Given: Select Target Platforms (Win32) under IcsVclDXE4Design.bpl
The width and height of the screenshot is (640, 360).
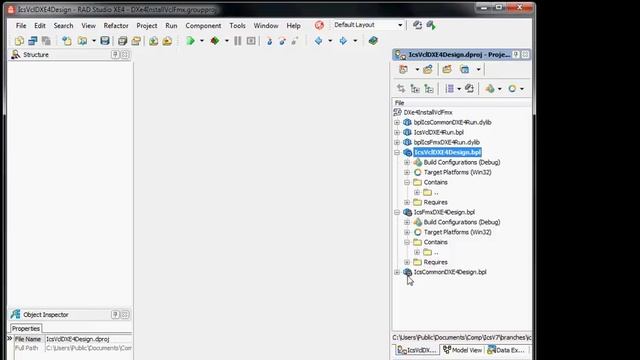Looking at the screenshot, I should click(x=458, y=172).
